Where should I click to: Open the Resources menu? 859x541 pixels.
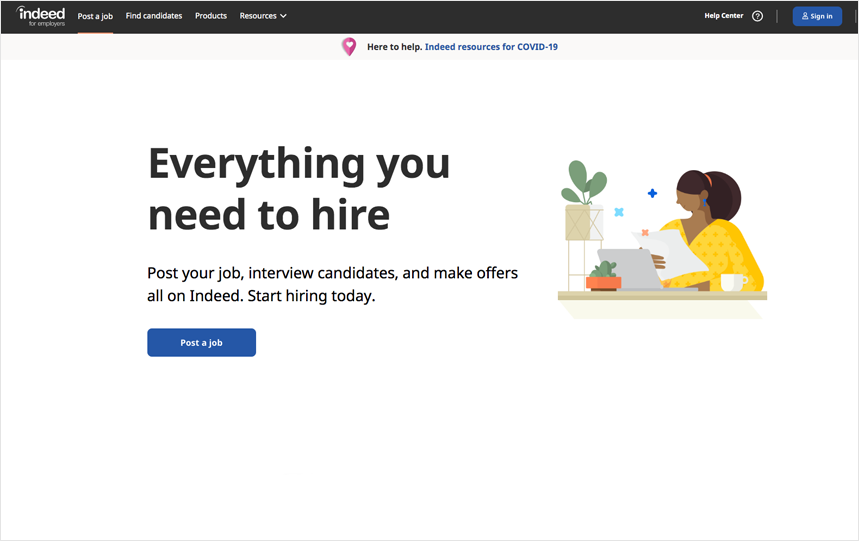click(263, 16)
